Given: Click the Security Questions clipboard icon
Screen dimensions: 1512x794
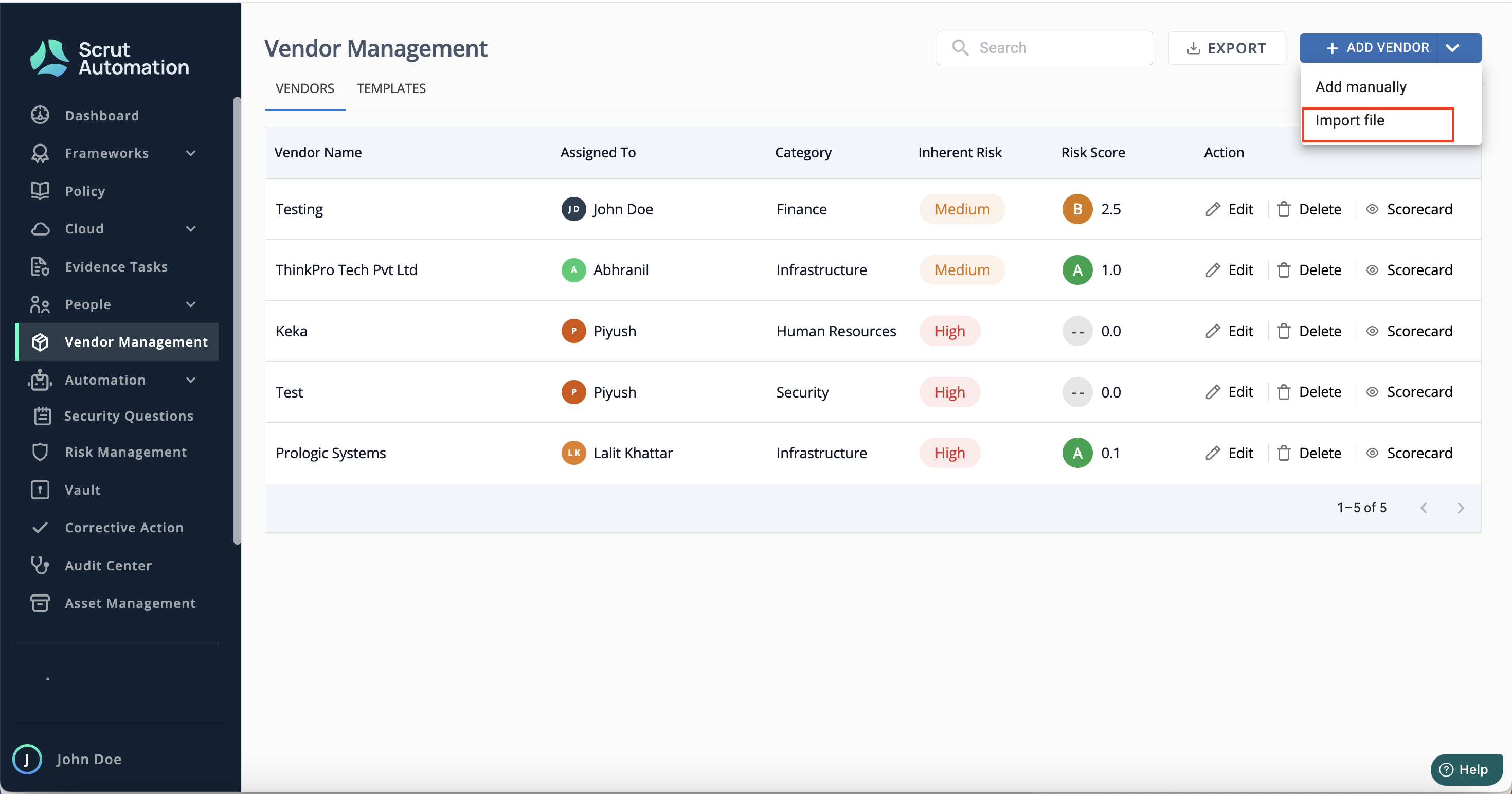Looking at the screenshot, I should click(42, 416).
